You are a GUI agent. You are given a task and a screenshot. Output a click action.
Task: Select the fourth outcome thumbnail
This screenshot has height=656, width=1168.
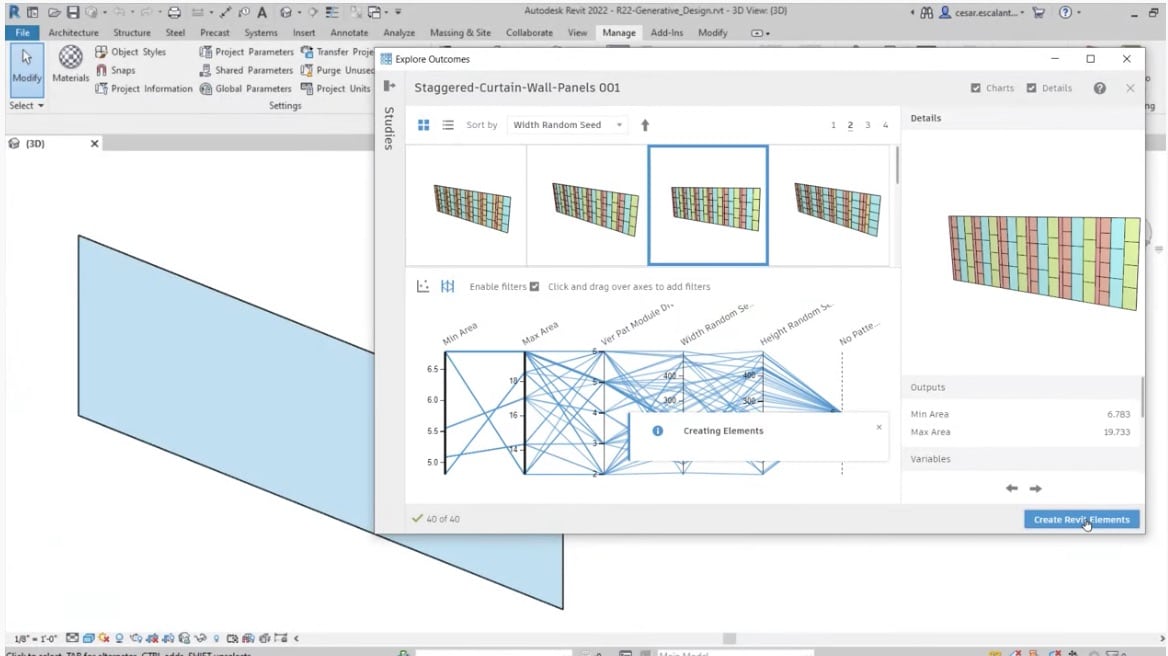837,204
